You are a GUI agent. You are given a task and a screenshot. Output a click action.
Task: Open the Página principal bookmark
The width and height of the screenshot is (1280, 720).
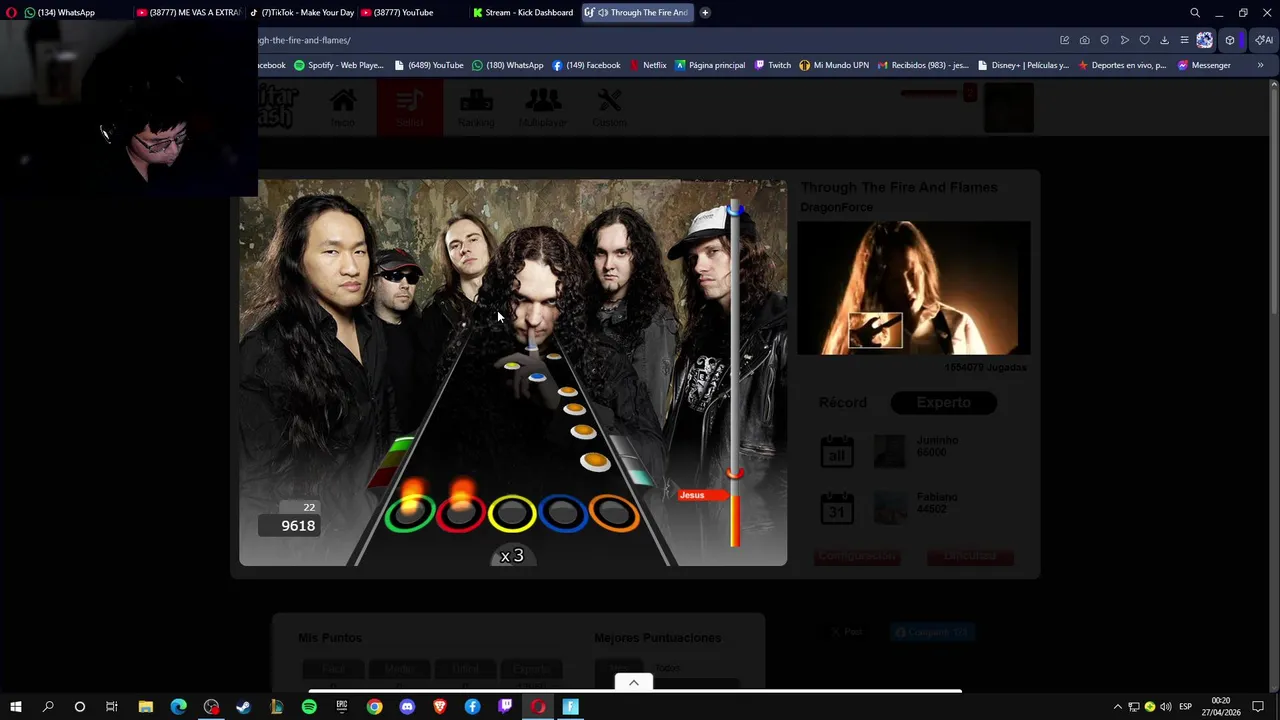point(710,65)
